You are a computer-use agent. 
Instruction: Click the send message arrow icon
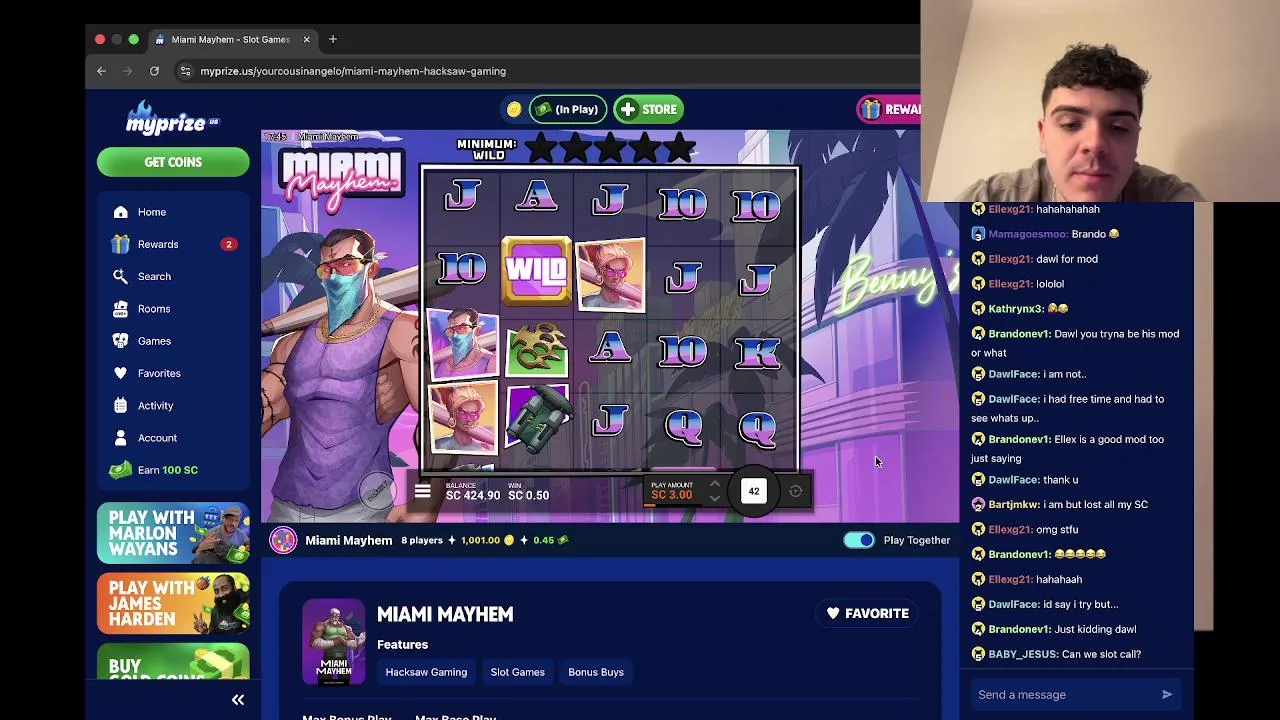1166,694
